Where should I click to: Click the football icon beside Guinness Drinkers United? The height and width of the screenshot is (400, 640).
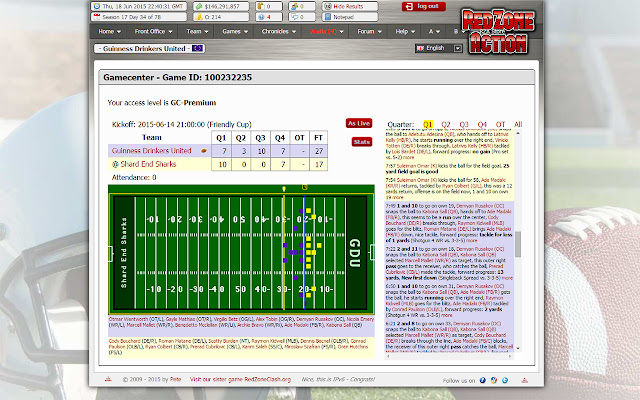click(x=204, y=151)
